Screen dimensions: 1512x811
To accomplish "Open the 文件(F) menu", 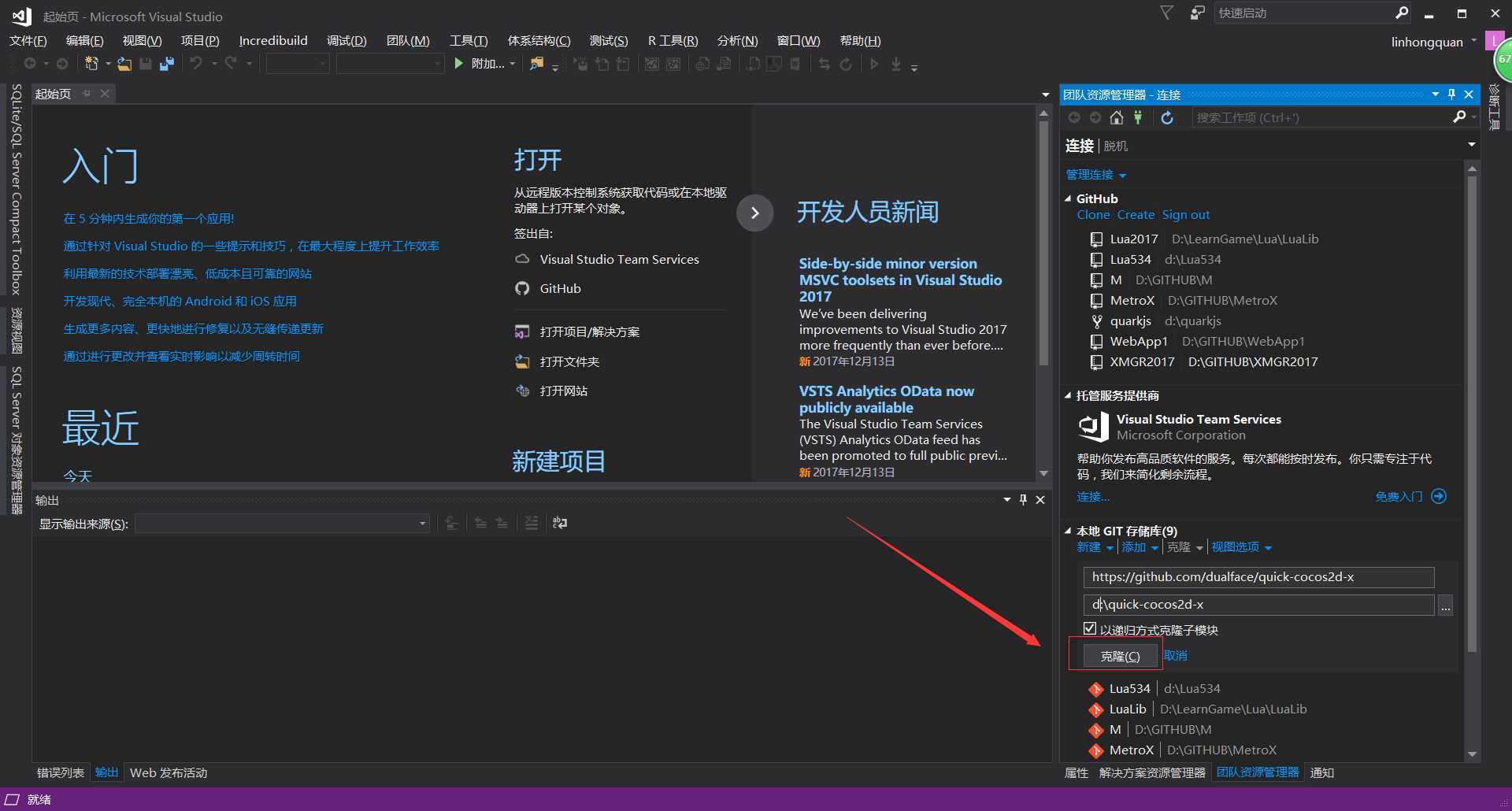I will [28, 41].
